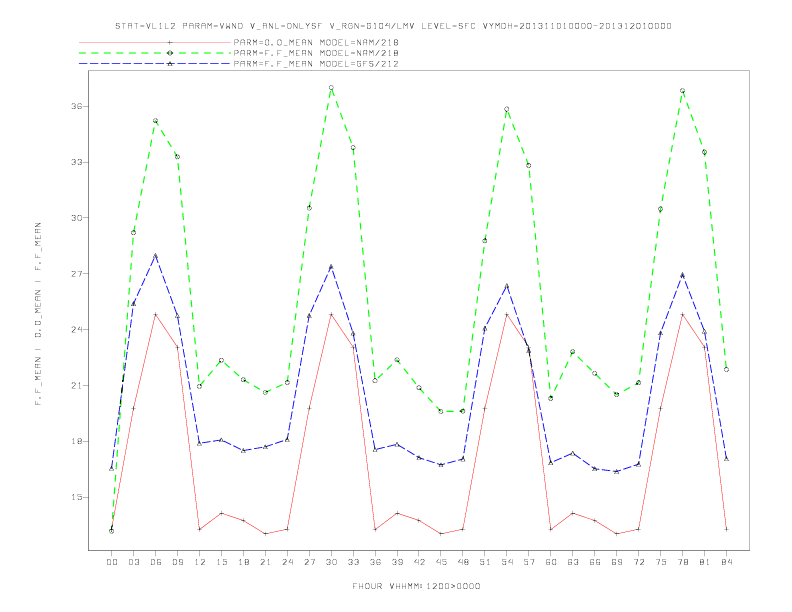792x612 pixels.
Task: Click y-axis tick label 18
Action: pyautogui.click(x=77, y=441)
